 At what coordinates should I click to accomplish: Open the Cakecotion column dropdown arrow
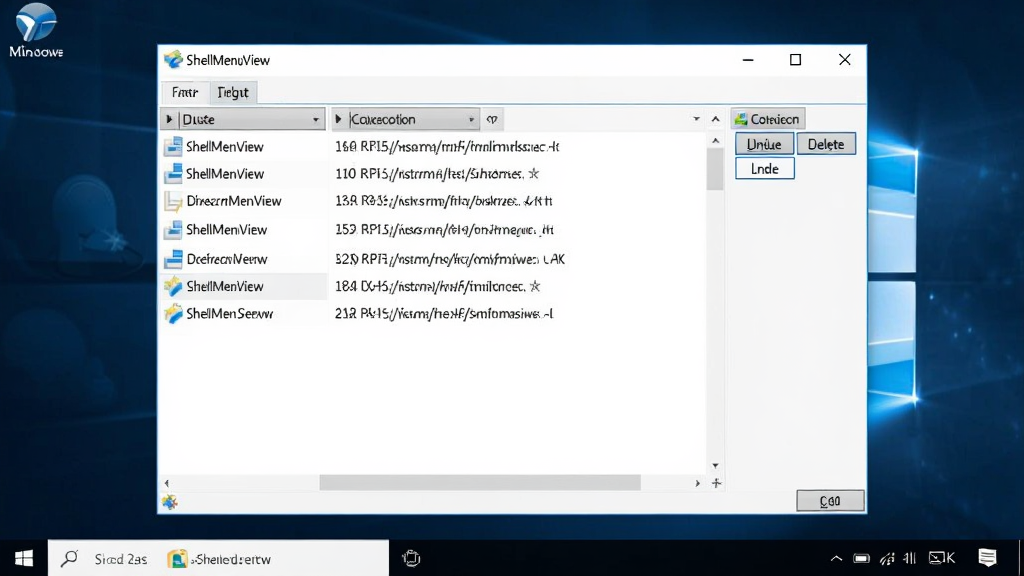coord(471,120)
